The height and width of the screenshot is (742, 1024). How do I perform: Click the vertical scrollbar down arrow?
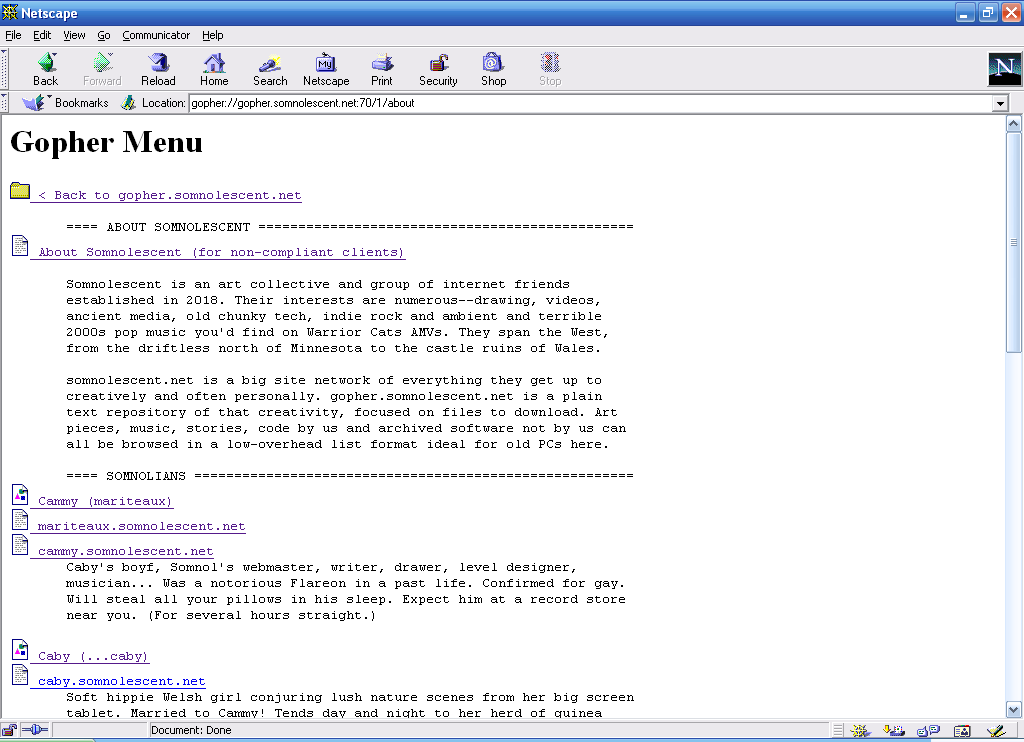coord(1014,709)
